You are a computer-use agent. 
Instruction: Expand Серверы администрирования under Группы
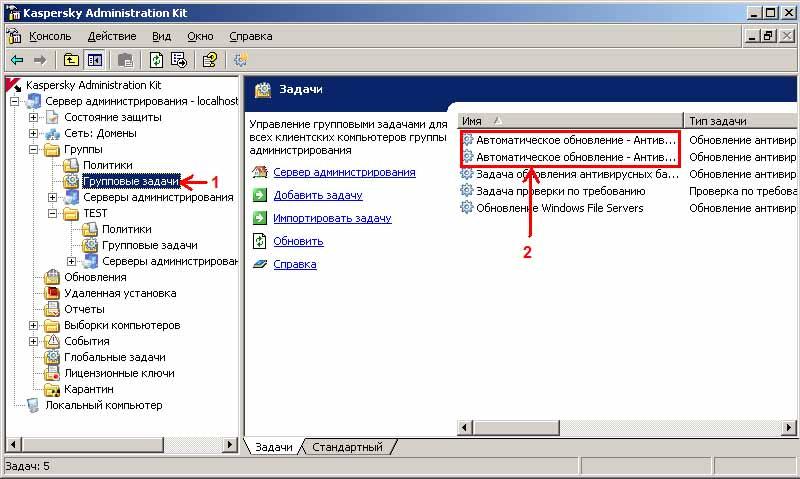click(53, 197)
